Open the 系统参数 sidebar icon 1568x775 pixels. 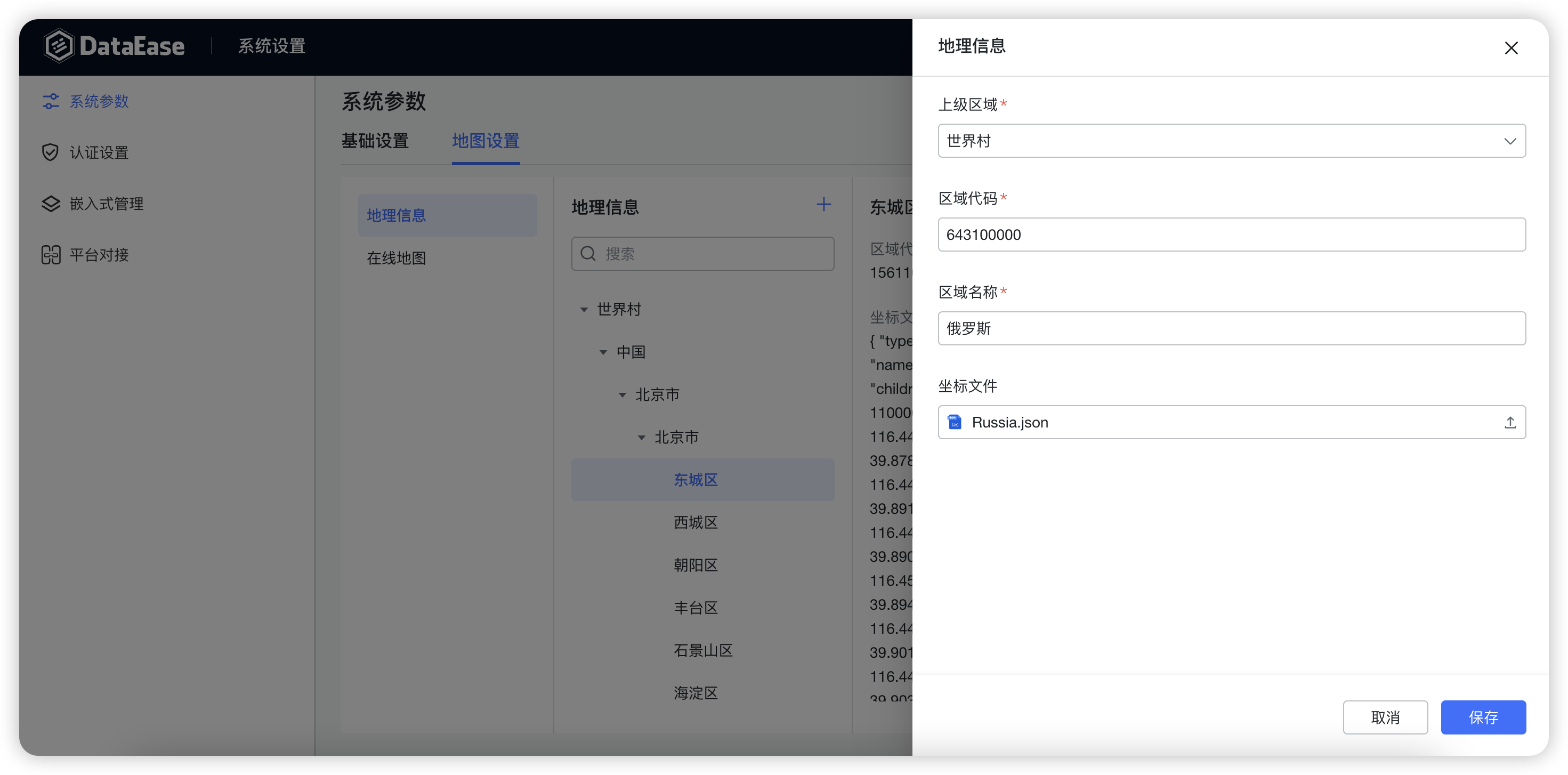click(51, 101)
